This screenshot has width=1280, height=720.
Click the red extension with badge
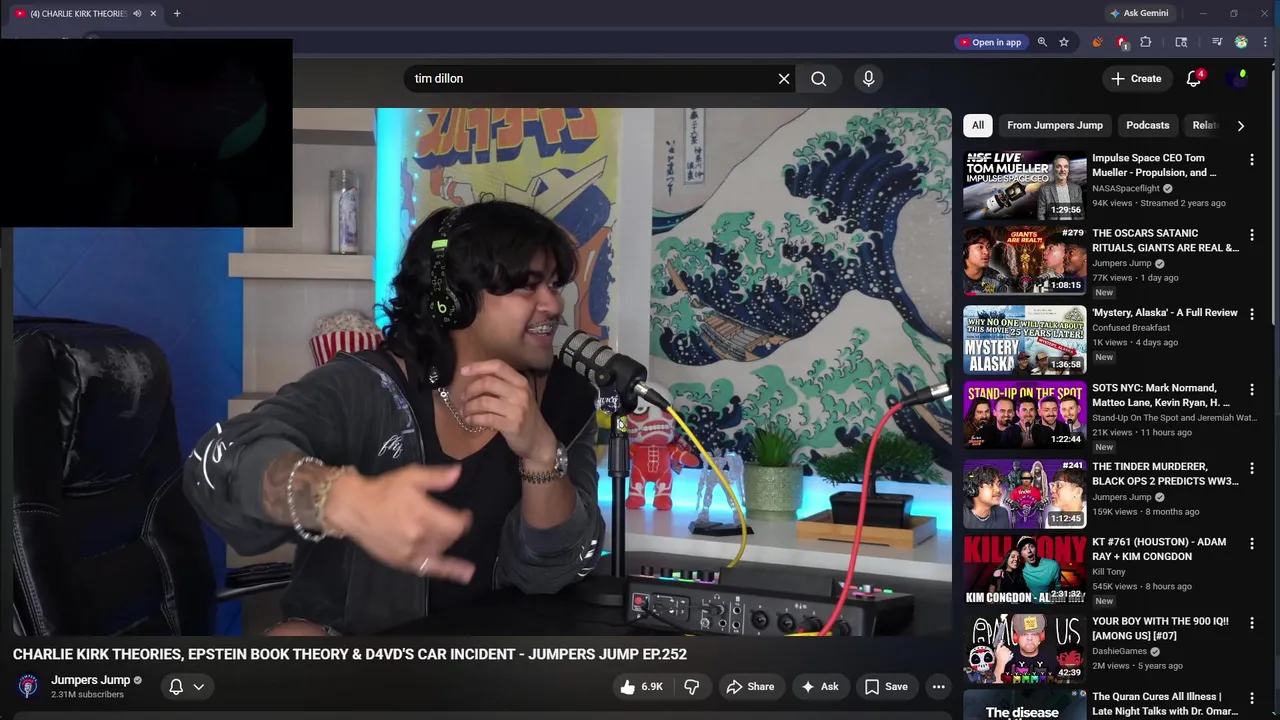click(1122, 42)
